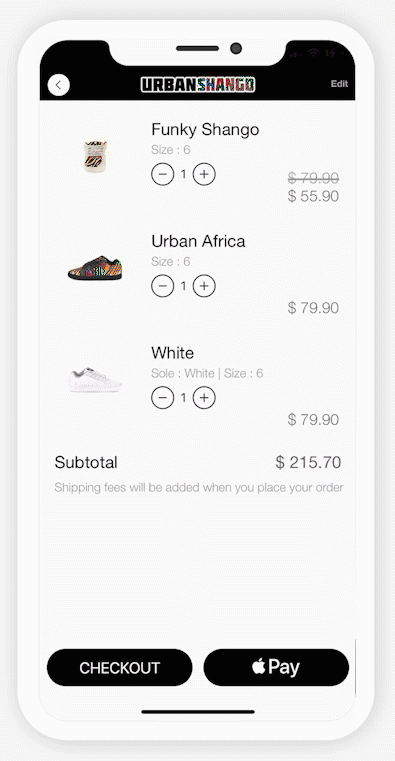Viewport: 395px width, 761px height.
Task: Pay using the Apple Pay button
Action: pyautogui.click(x=276, y=667)
